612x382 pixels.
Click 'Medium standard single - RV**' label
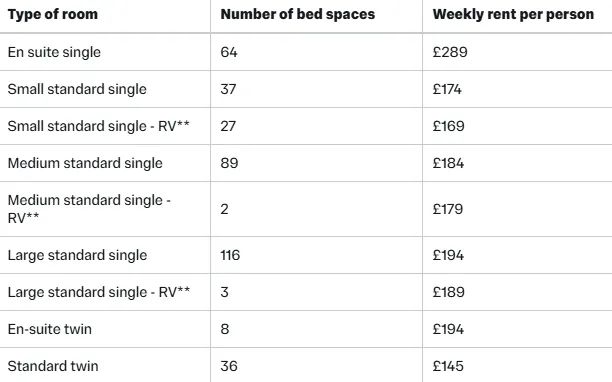89,209
